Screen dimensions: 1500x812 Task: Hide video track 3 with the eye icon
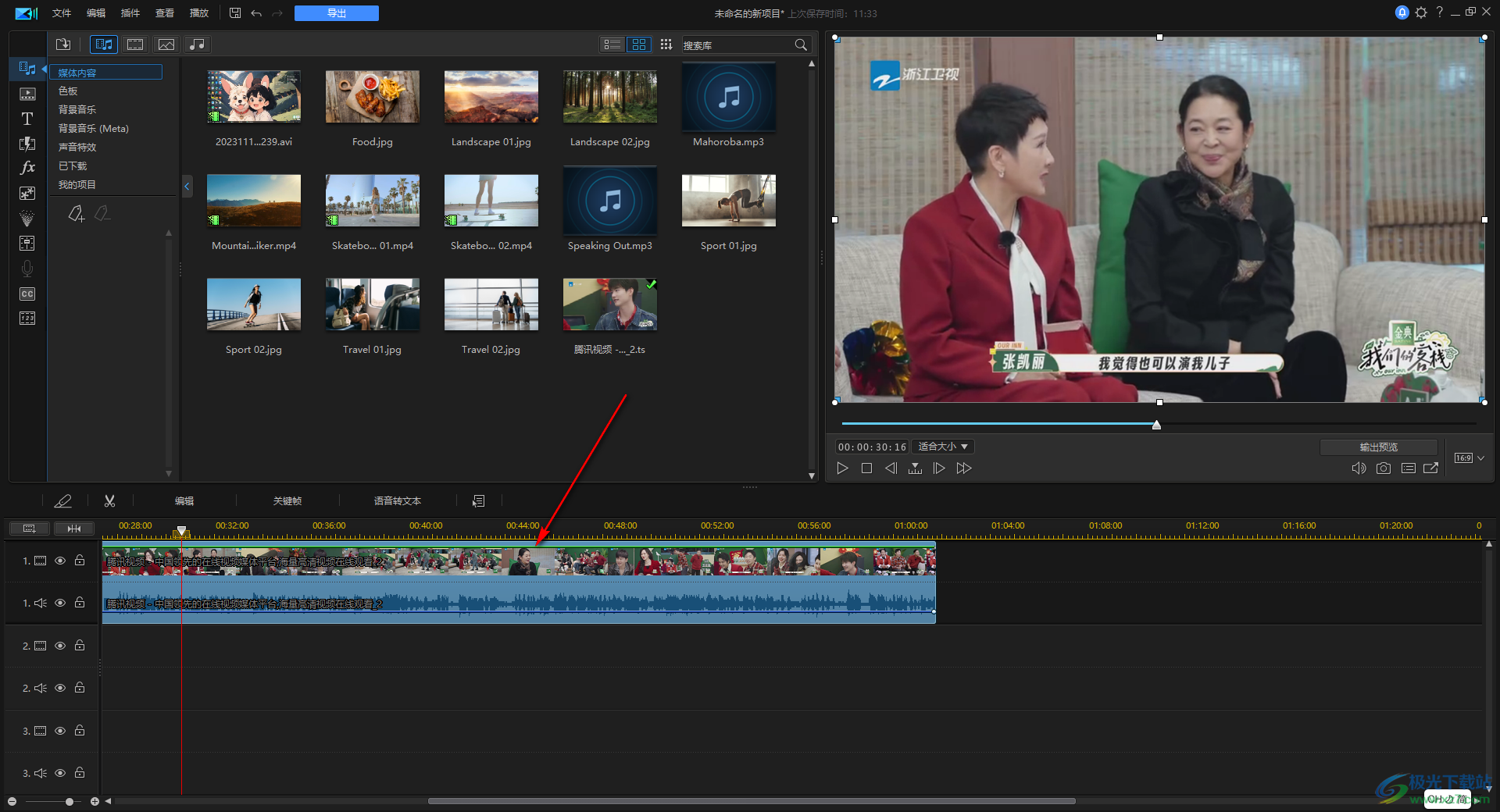60,731
